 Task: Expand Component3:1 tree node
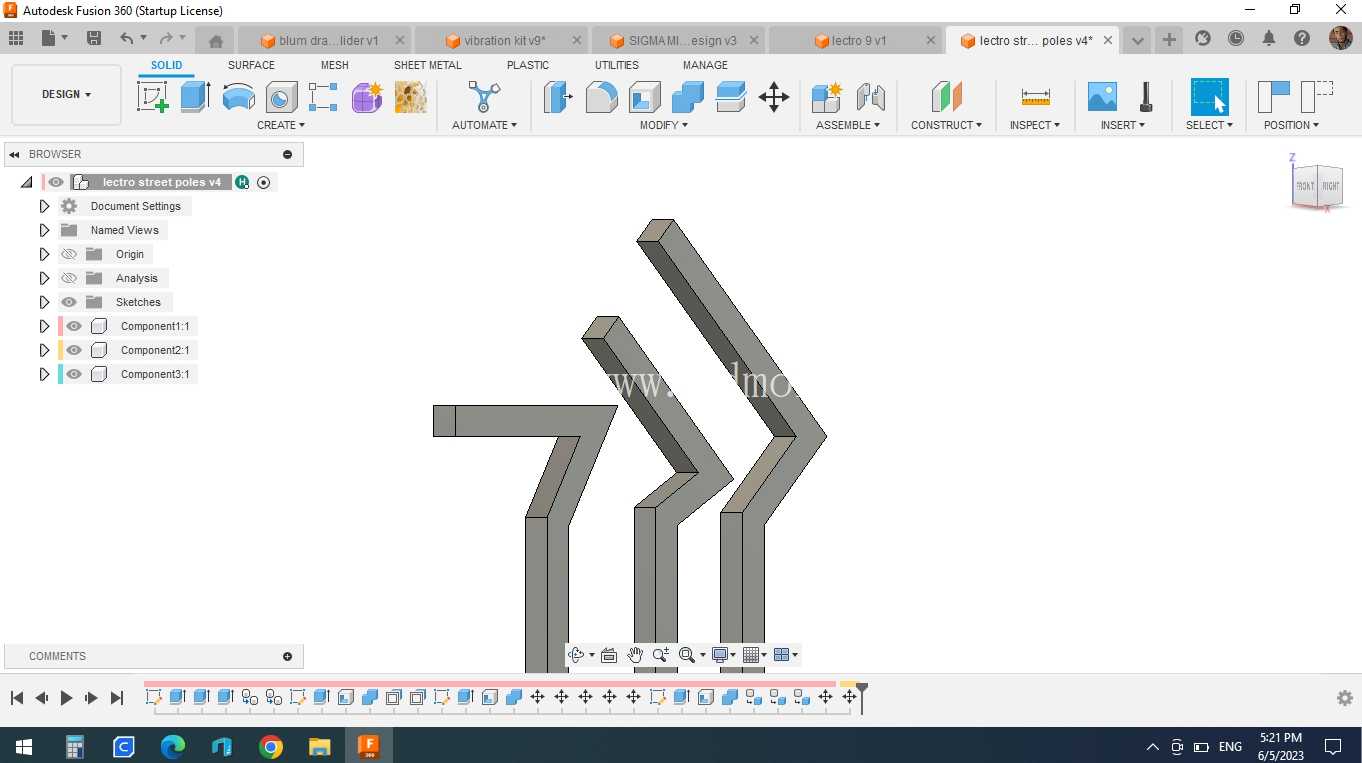point(44,374)
